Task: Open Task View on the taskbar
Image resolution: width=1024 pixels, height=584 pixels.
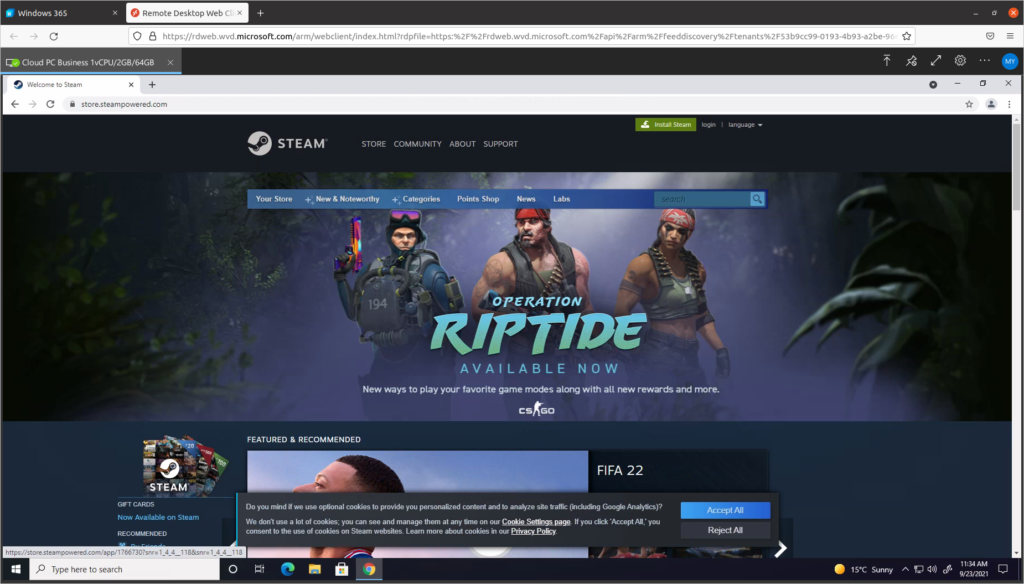Action: coord(259,569)
